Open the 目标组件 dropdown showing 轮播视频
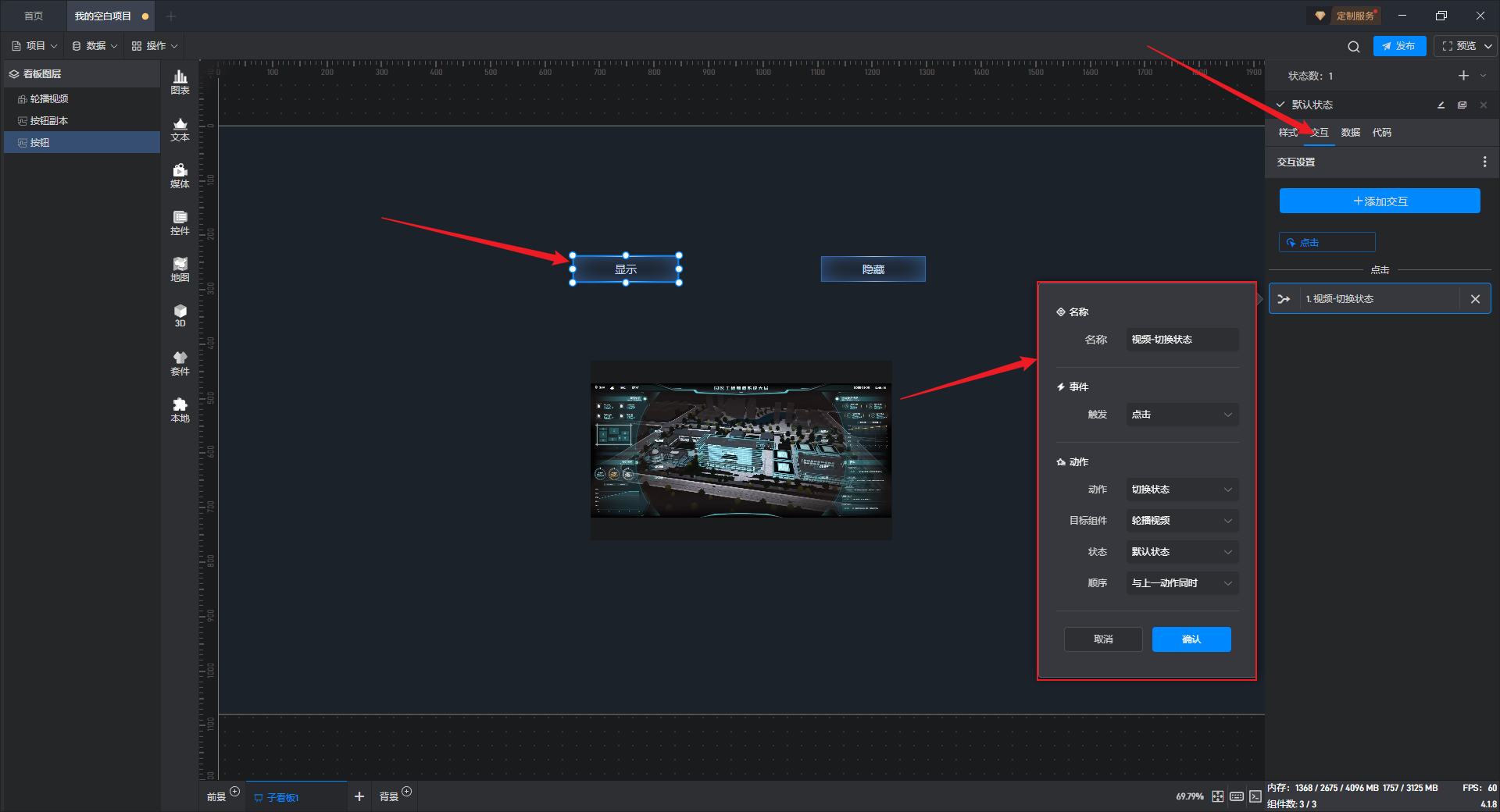The width and height of the screenshot is (1500, 812). click(1182, 521)
